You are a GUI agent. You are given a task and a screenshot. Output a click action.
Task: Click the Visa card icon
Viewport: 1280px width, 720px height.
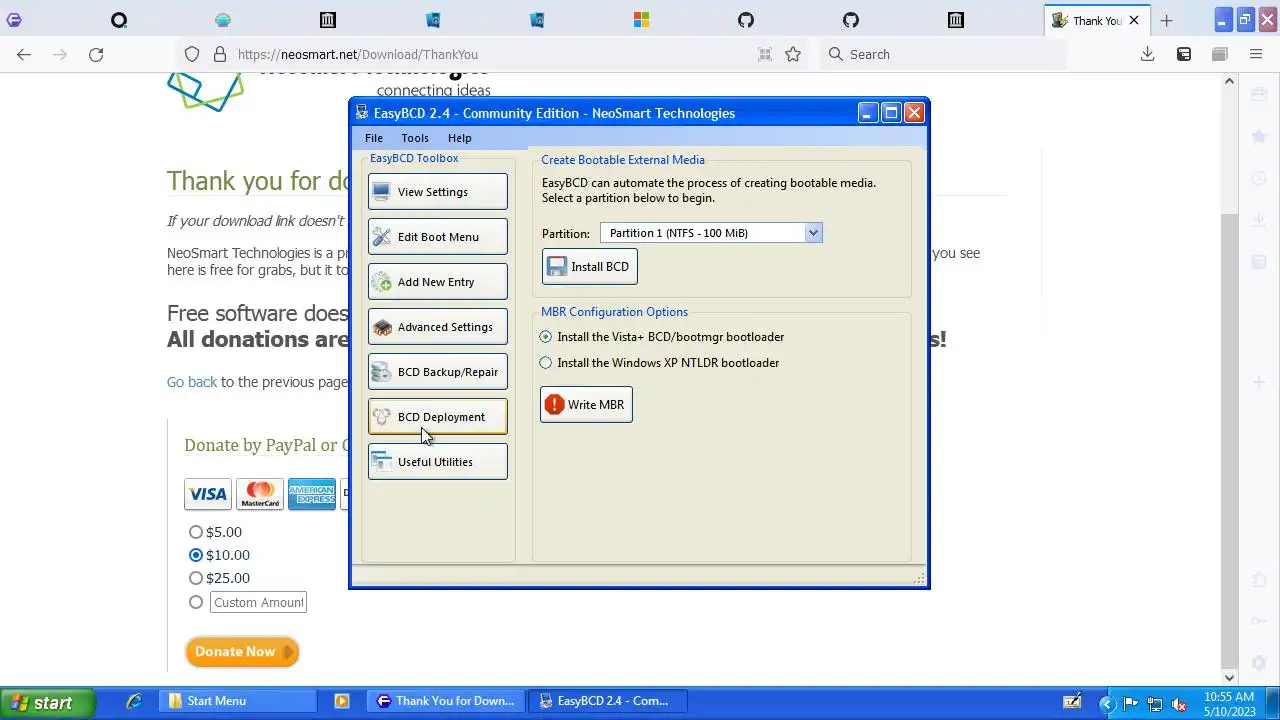pos(208,494)
